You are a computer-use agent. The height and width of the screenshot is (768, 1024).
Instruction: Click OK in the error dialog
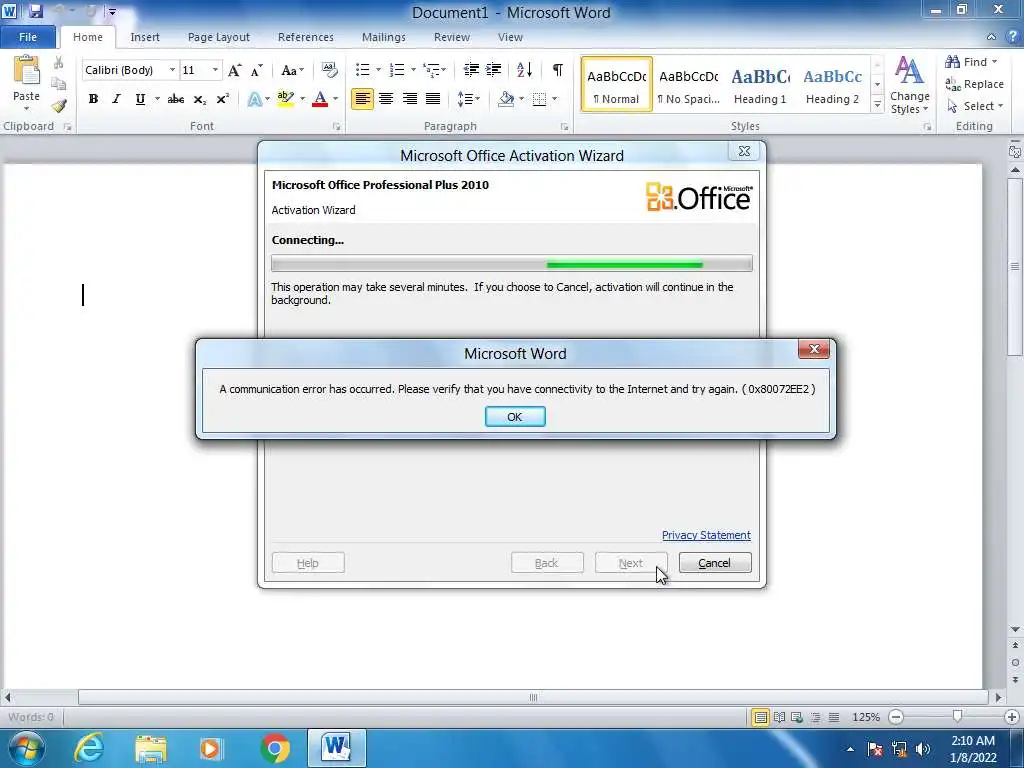pos(515,417)
